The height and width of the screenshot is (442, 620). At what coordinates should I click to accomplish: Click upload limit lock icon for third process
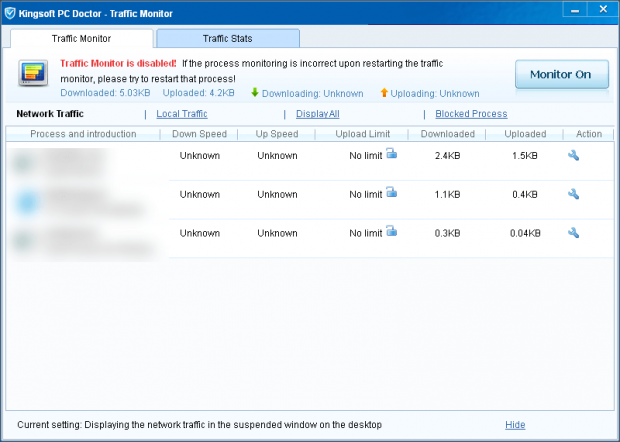point(392,232)
